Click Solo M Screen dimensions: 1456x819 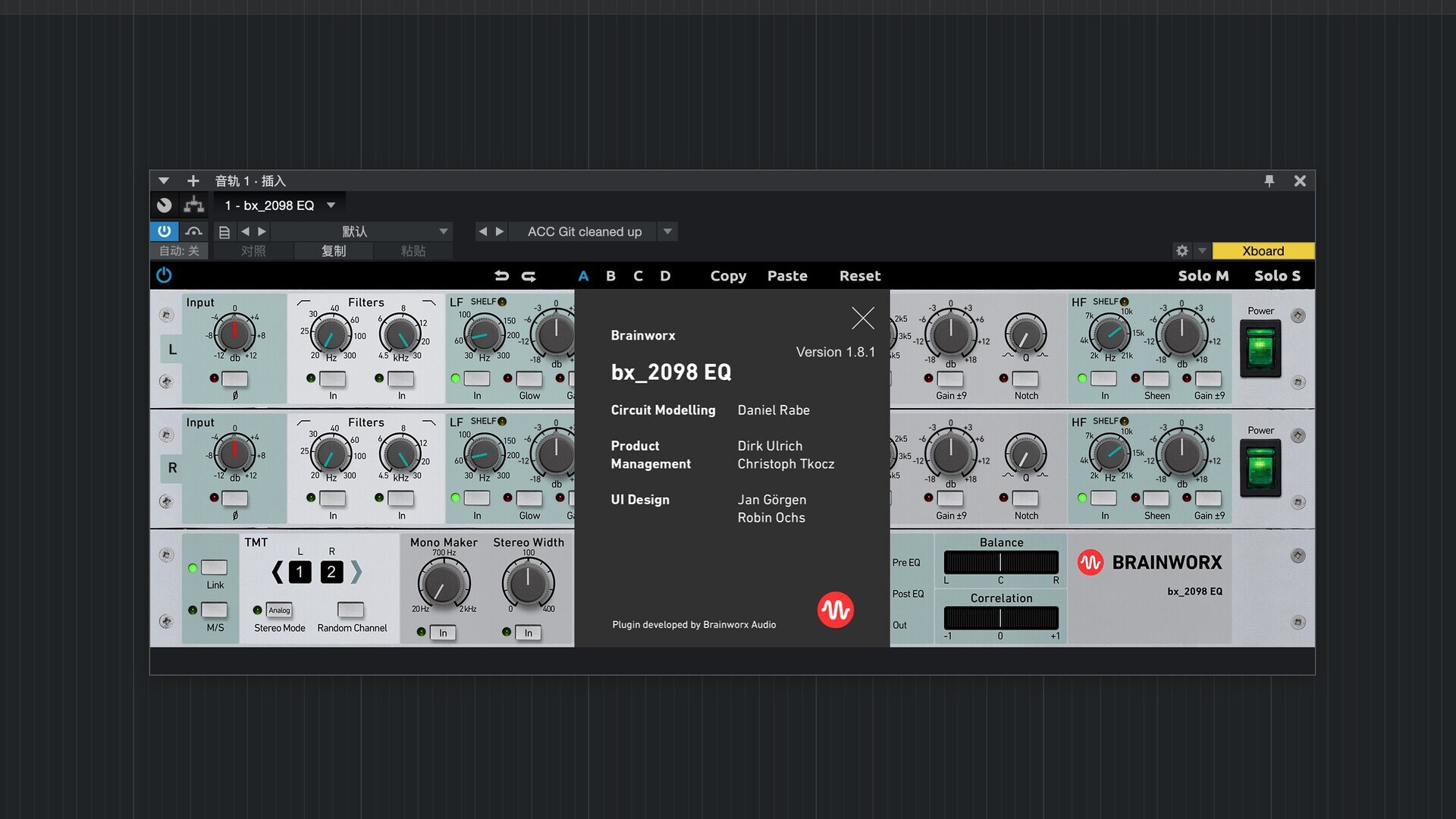click(x=1203, y=276)
